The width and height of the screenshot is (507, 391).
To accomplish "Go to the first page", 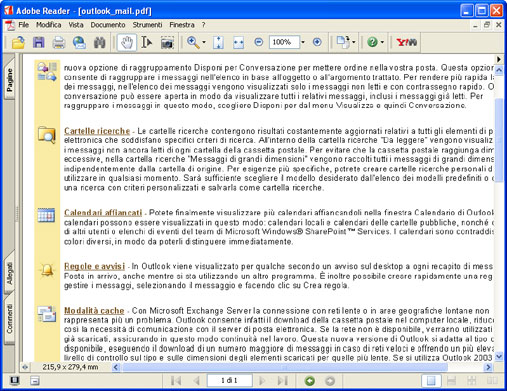I will (176, 380).
